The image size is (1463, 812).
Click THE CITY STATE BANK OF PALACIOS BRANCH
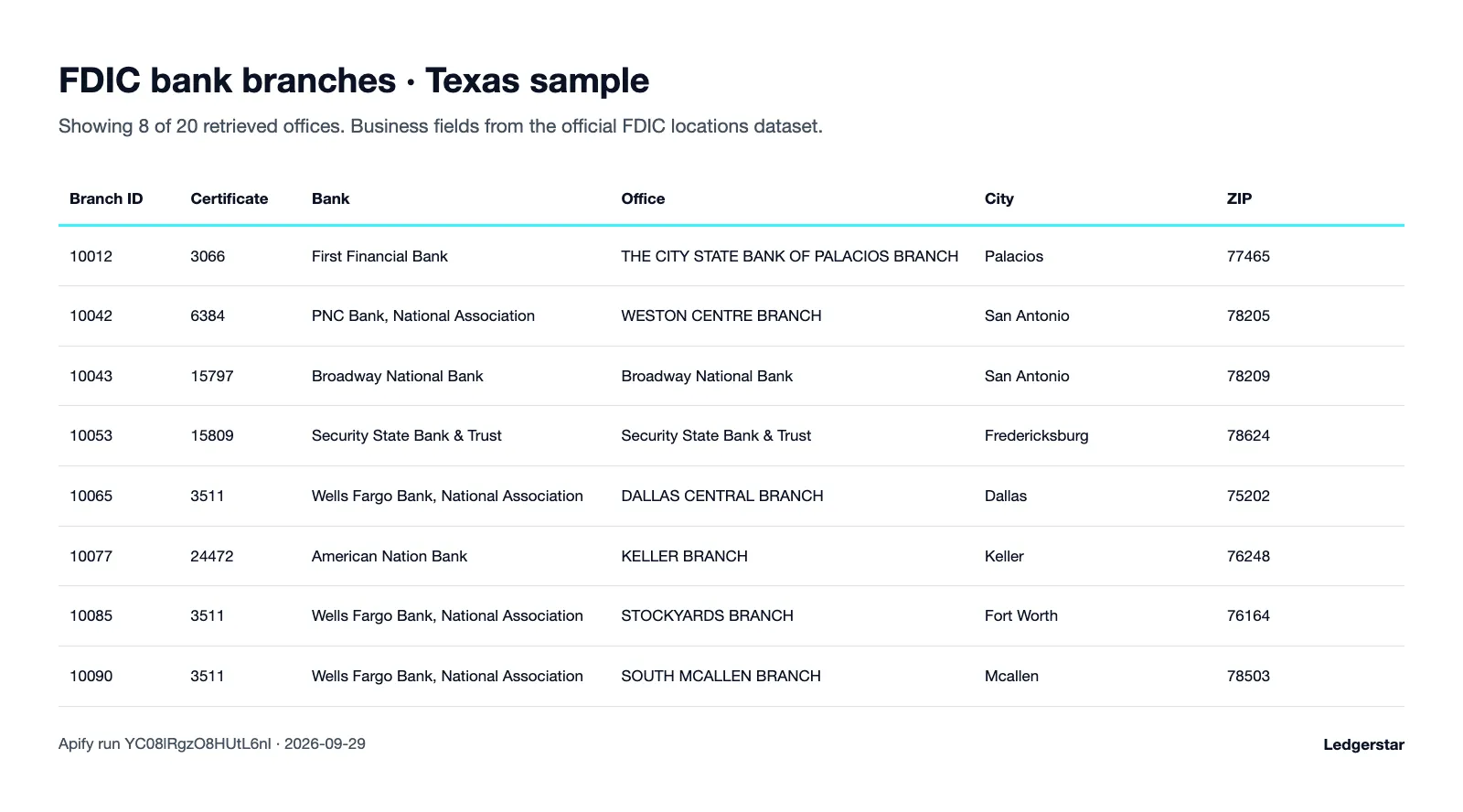(790, 256)
